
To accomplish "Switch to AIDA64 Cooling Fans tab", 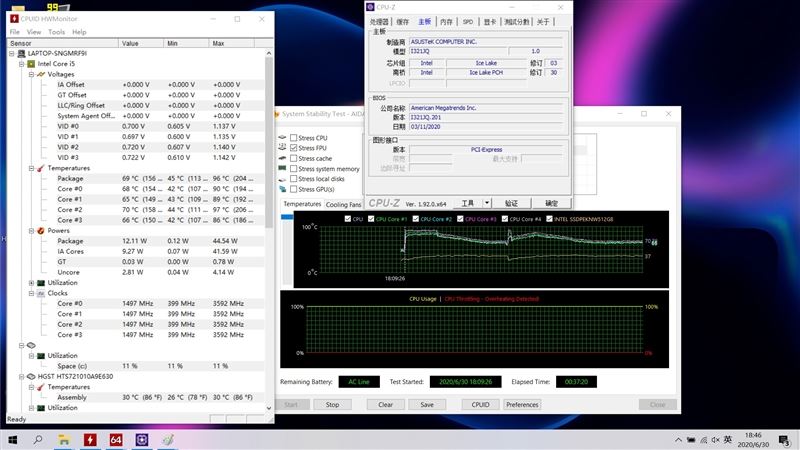I will pos(343,205).
